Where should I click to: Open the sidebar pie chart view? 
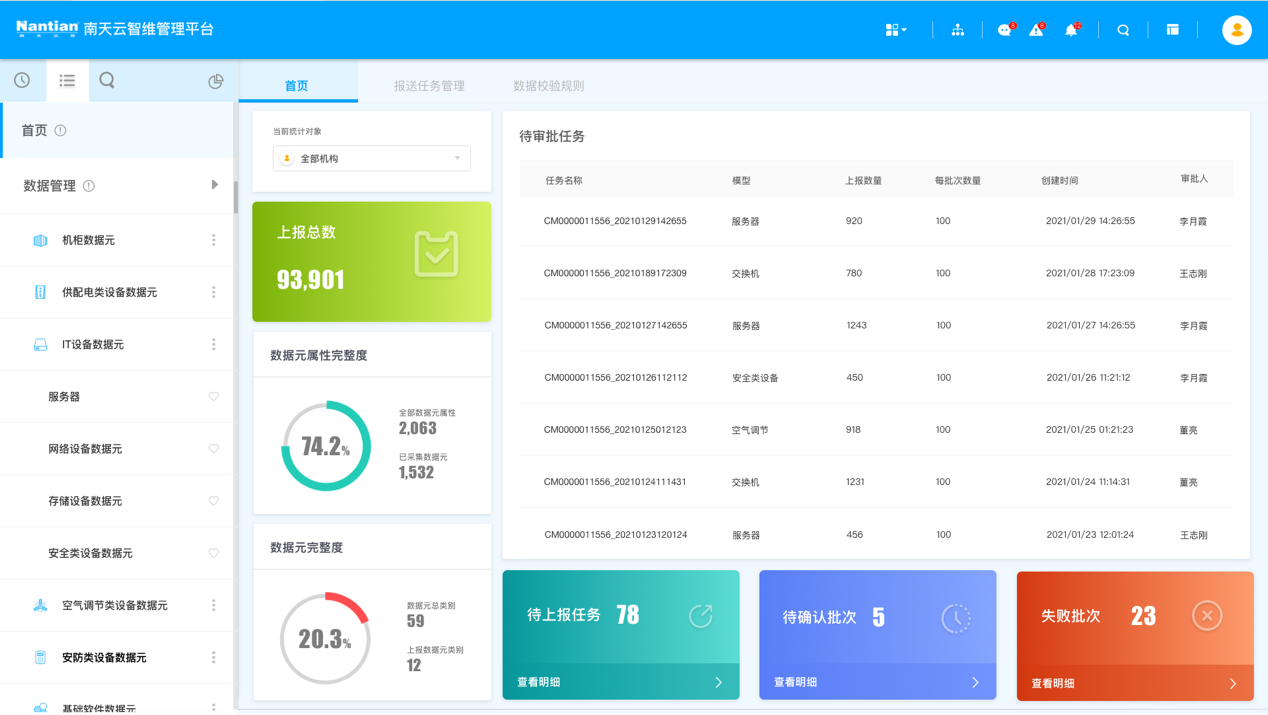[x=215, y=81]
